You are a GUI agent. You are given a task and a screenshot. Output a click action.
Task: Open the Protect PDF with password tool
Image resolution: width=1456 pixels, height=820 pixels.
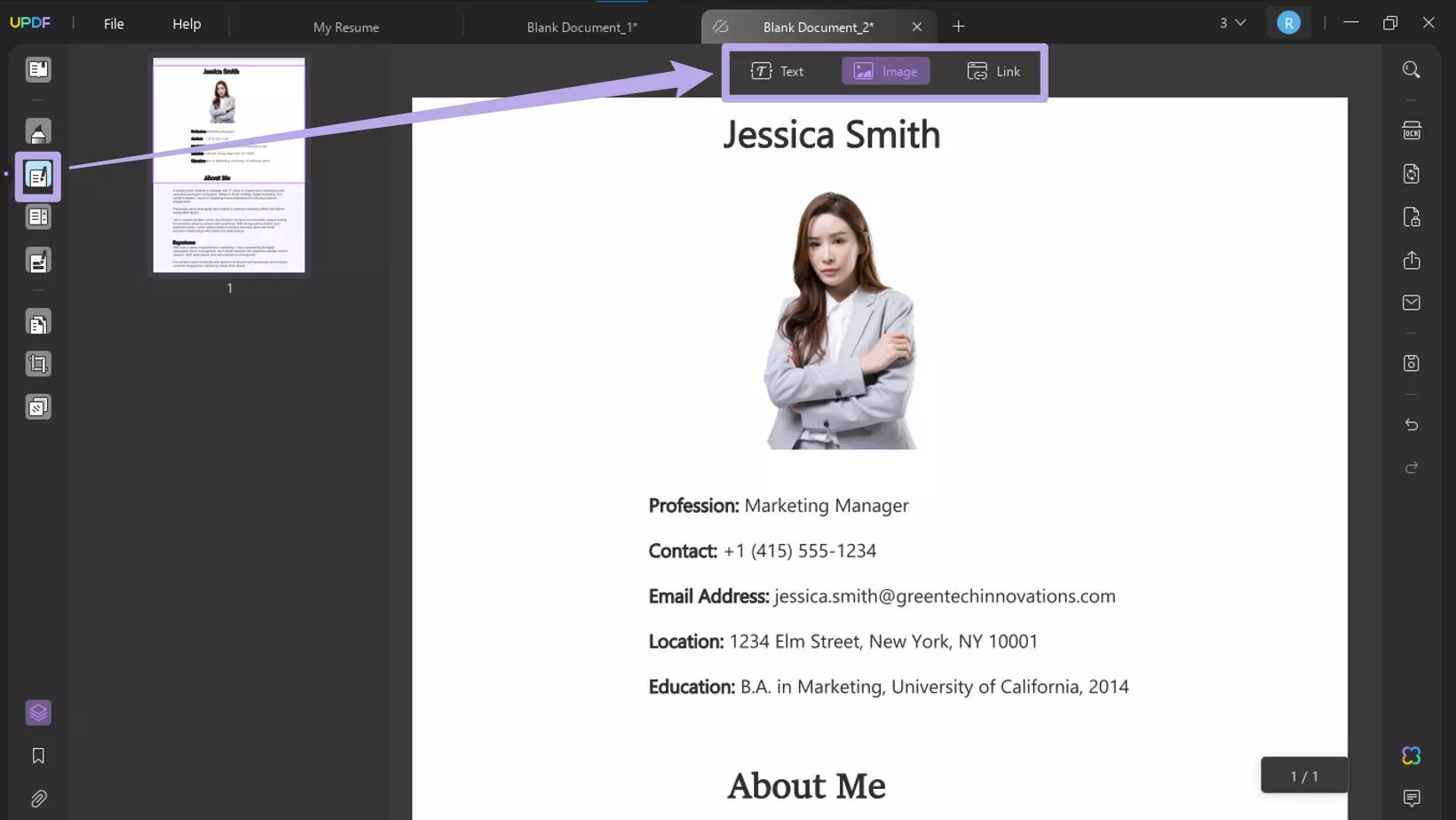(1412, 217)
